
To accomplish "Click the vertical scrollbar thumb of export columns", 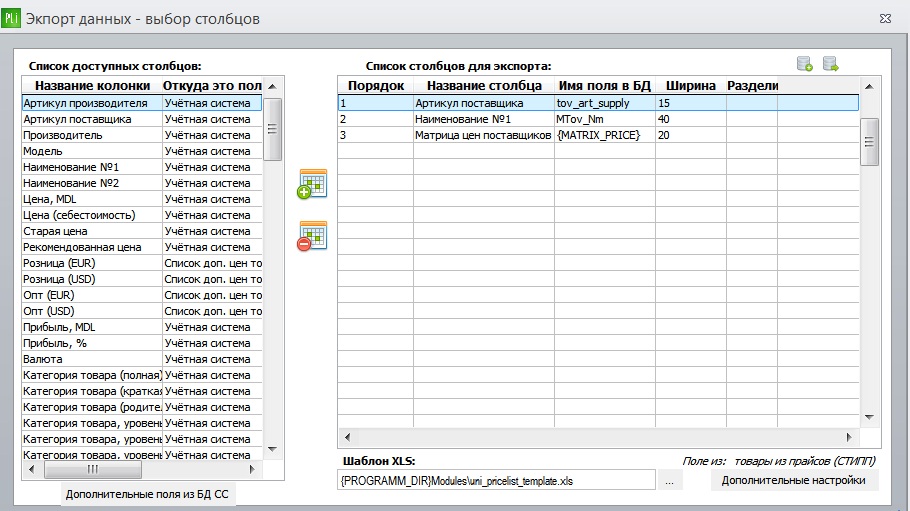I will (x=869, y=142).
